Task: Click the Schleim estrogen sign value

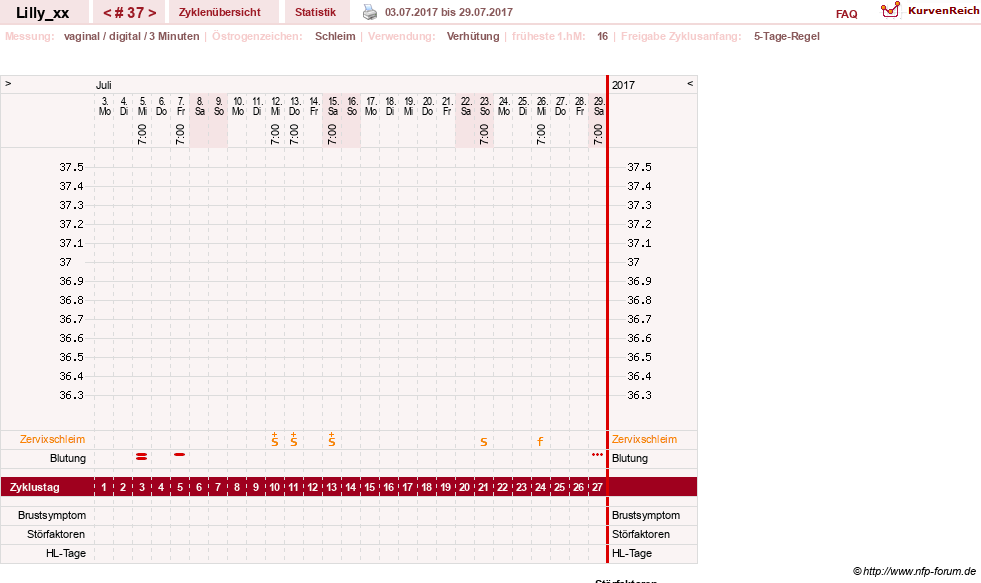Action: [335, 36]
